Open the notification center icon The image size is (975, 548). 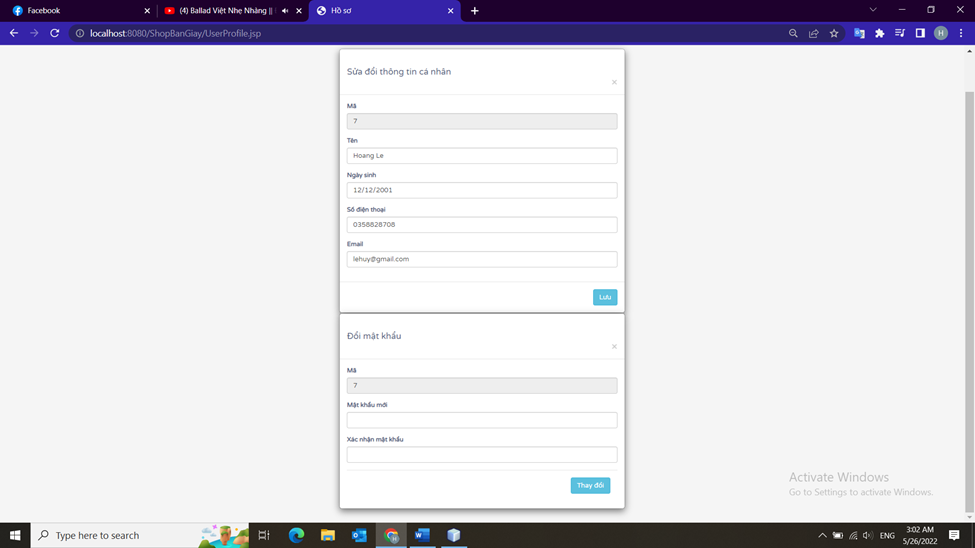954,536
